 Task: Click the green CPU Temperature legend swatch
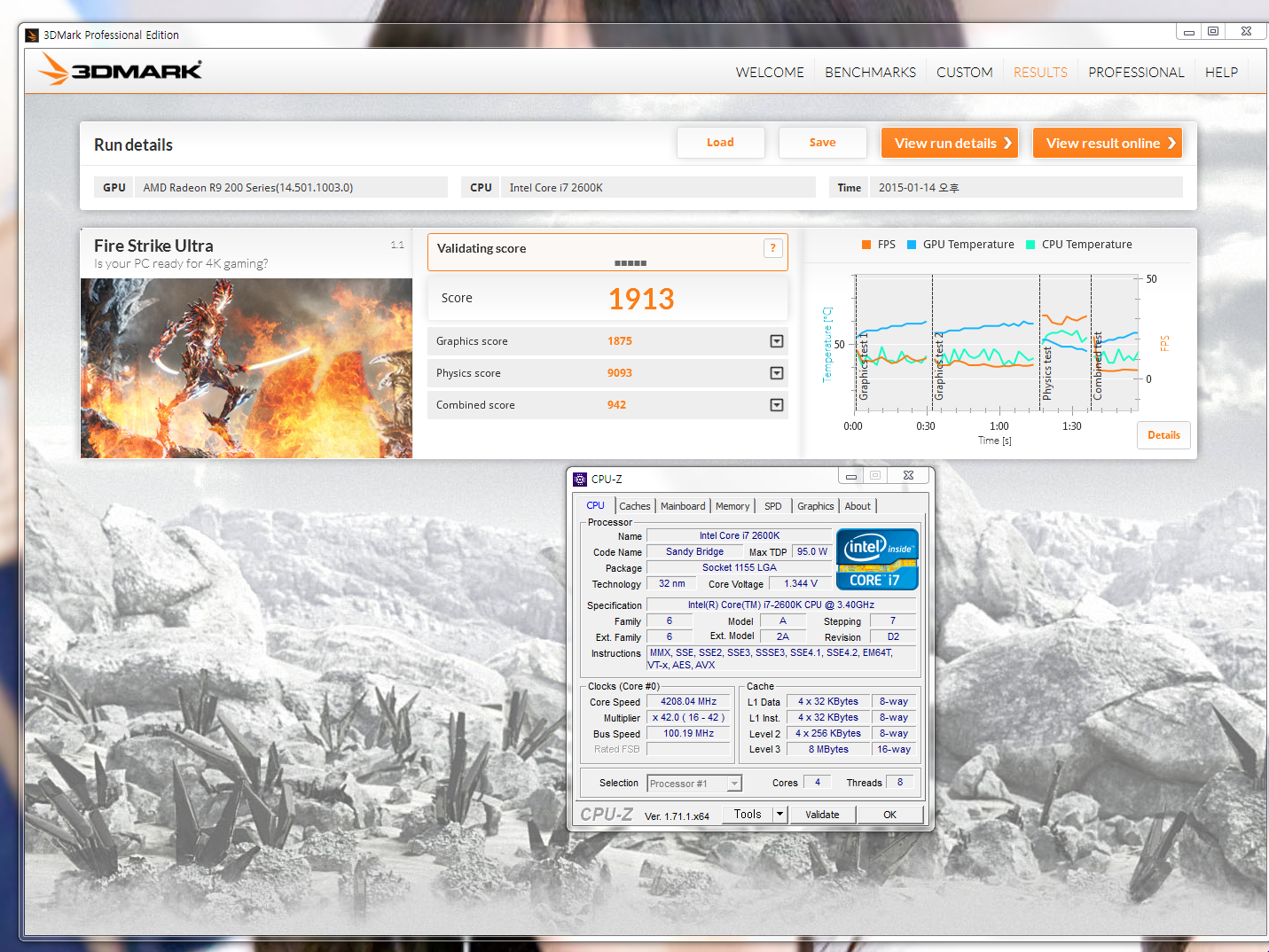(x=1030, y=245)
